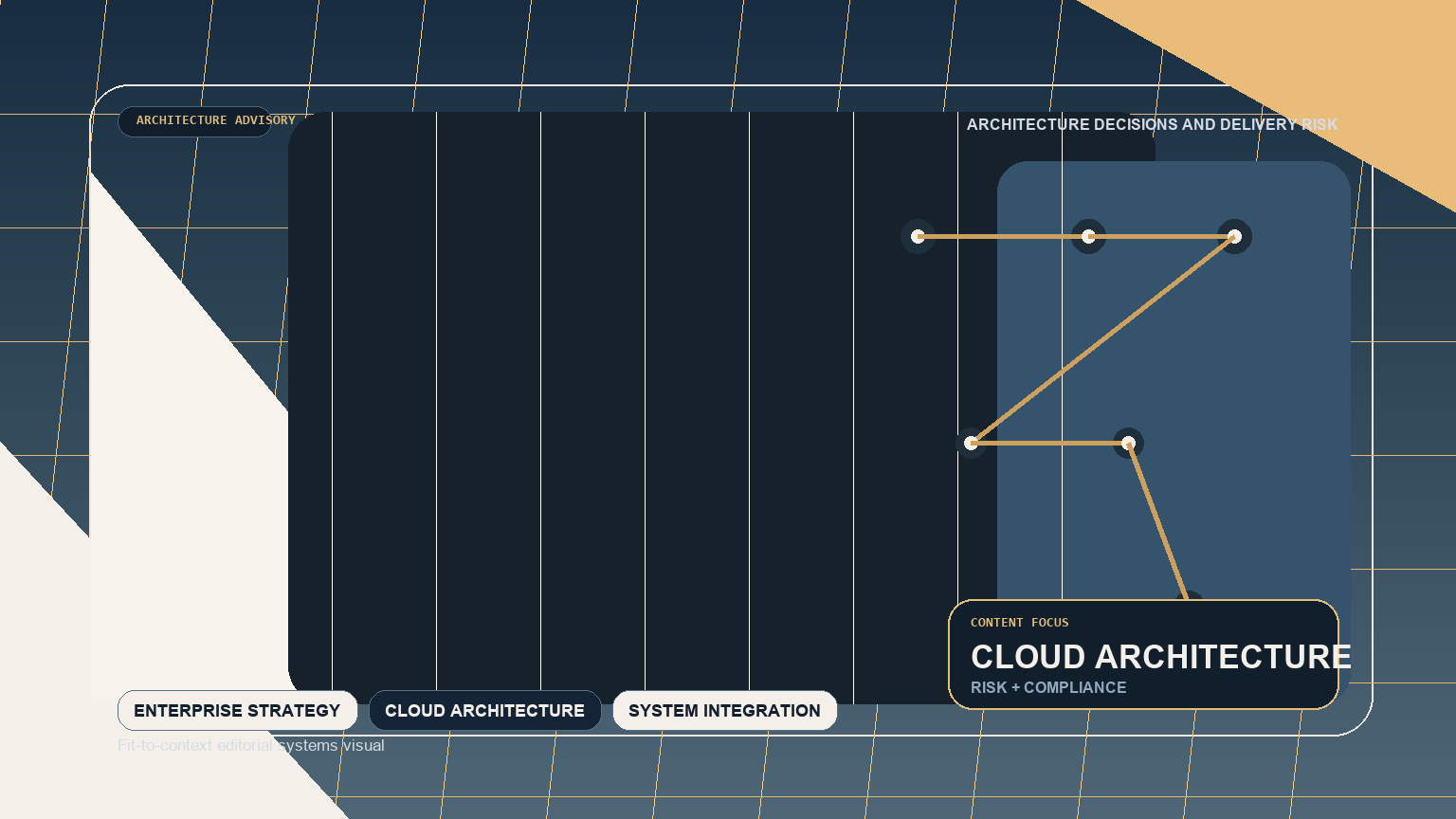Screen dimensions: 1456x819
Task: Click the middle node on the top connector line
Action: pyautogui.click(x=1088, y=237)
